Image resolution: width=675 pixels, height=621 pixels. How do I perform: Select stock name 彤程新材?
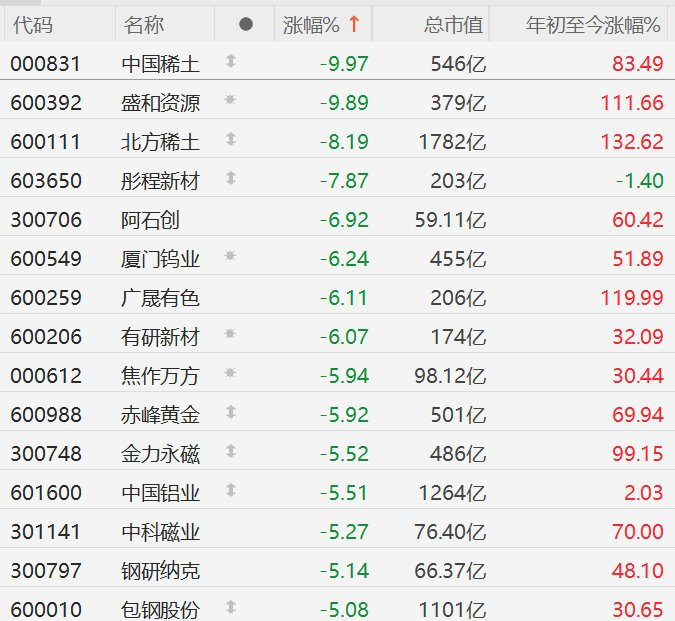pos(161,181)
